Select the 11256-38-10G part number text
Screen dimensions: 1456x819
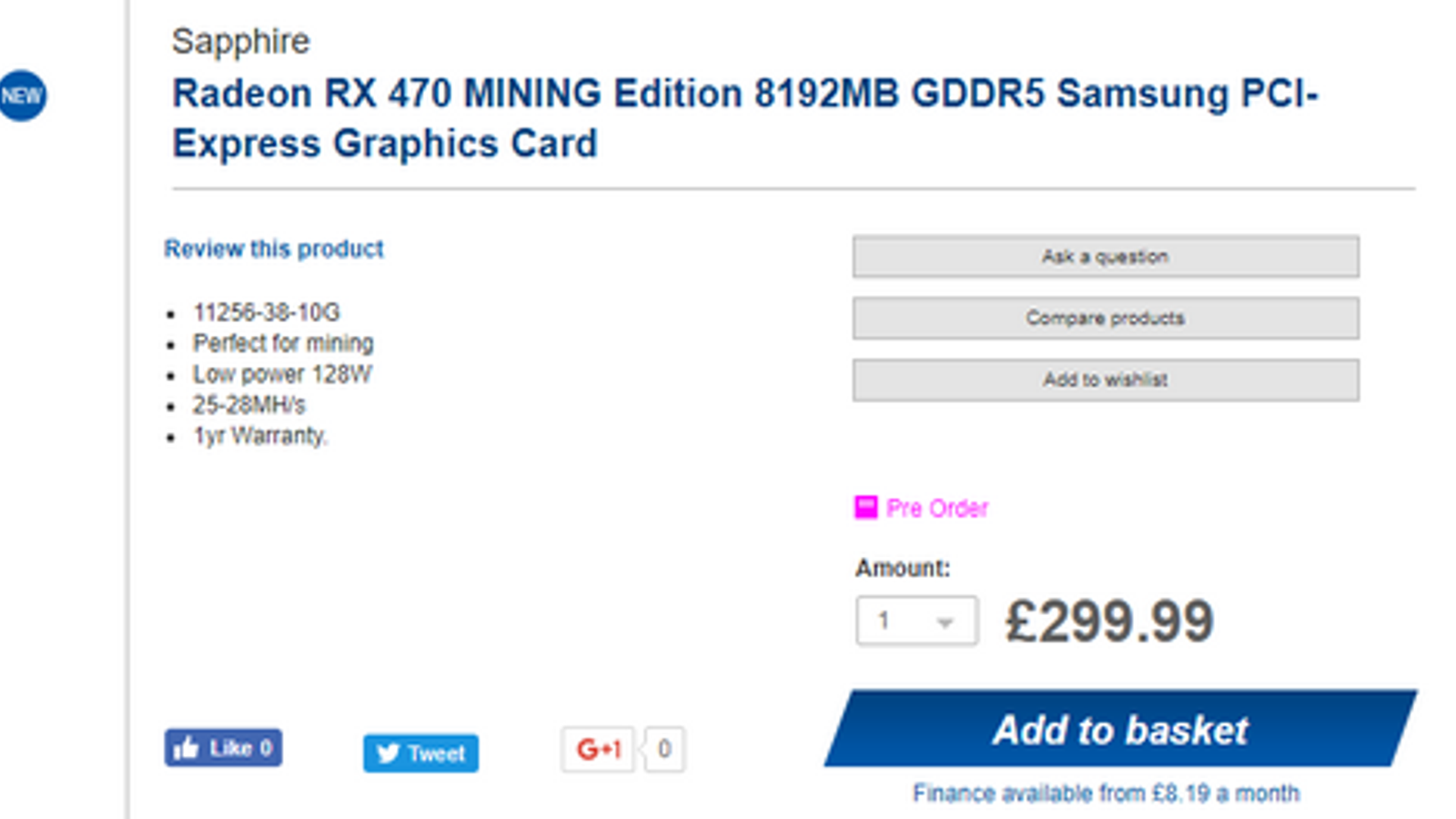coord(266,313)
